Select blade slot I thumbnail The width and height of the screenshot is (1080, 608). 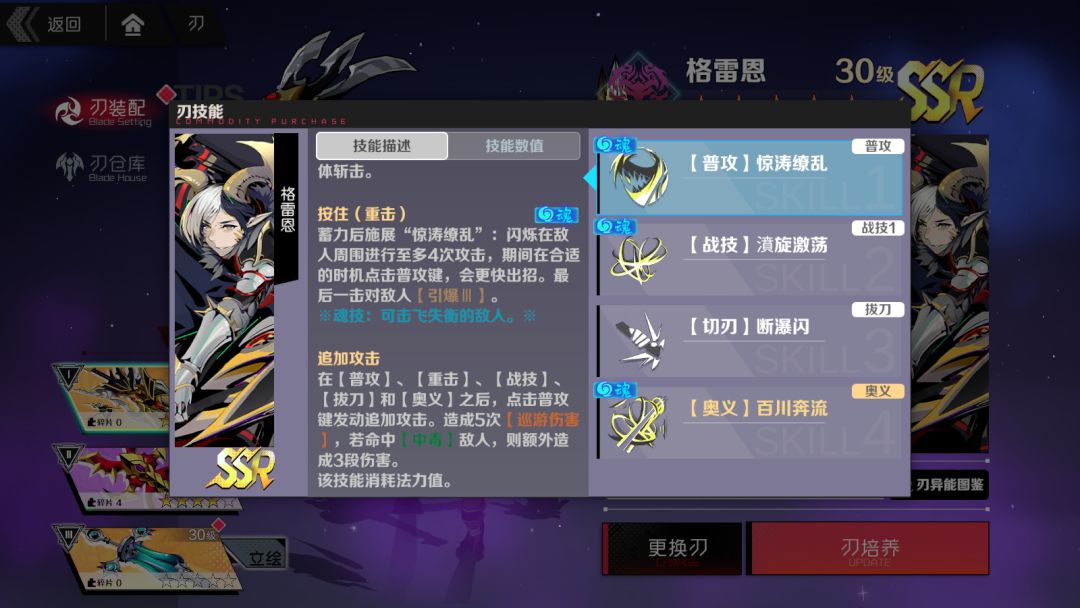(x=112, y=397)
